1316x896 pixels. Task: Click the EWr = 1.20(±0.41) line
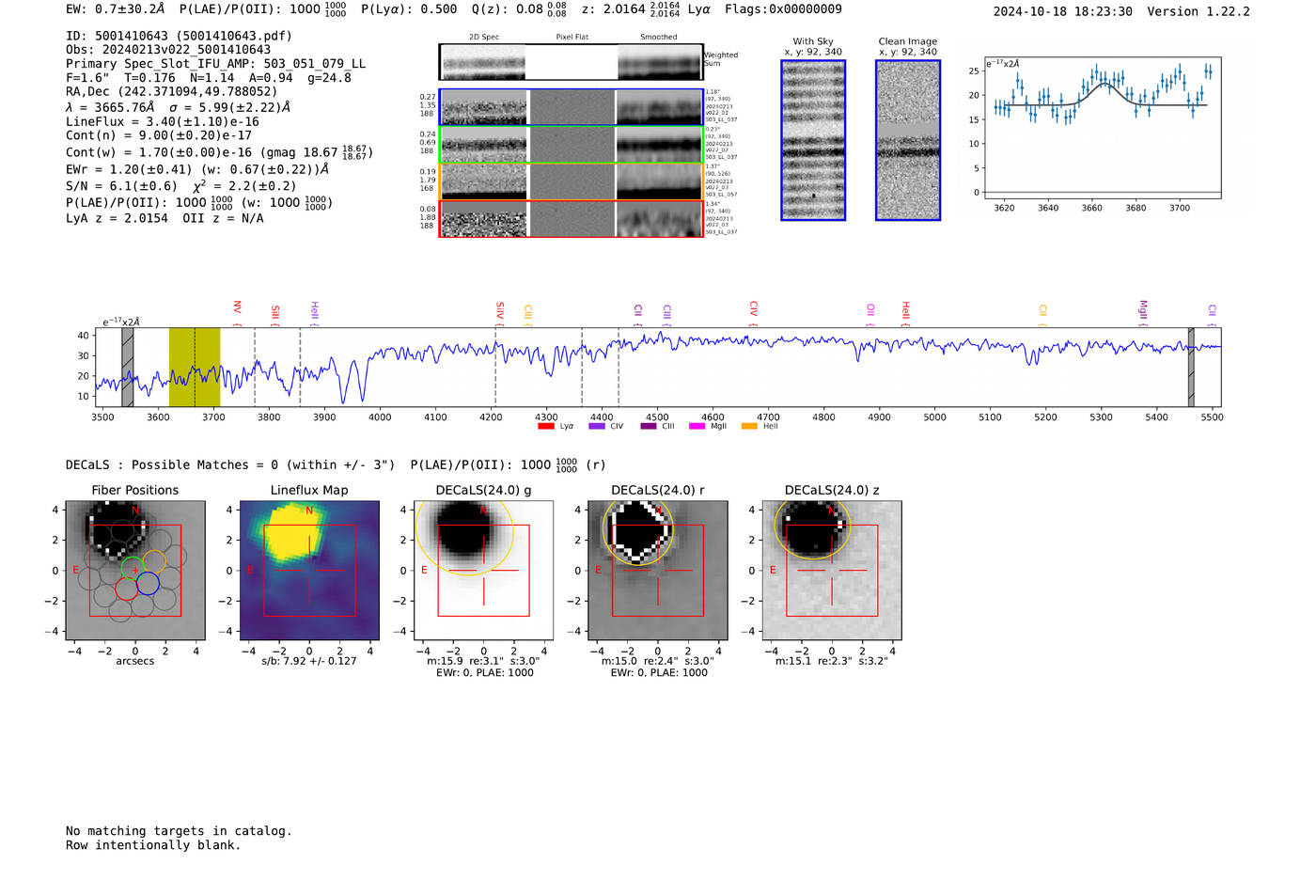[x=197, y=169]
